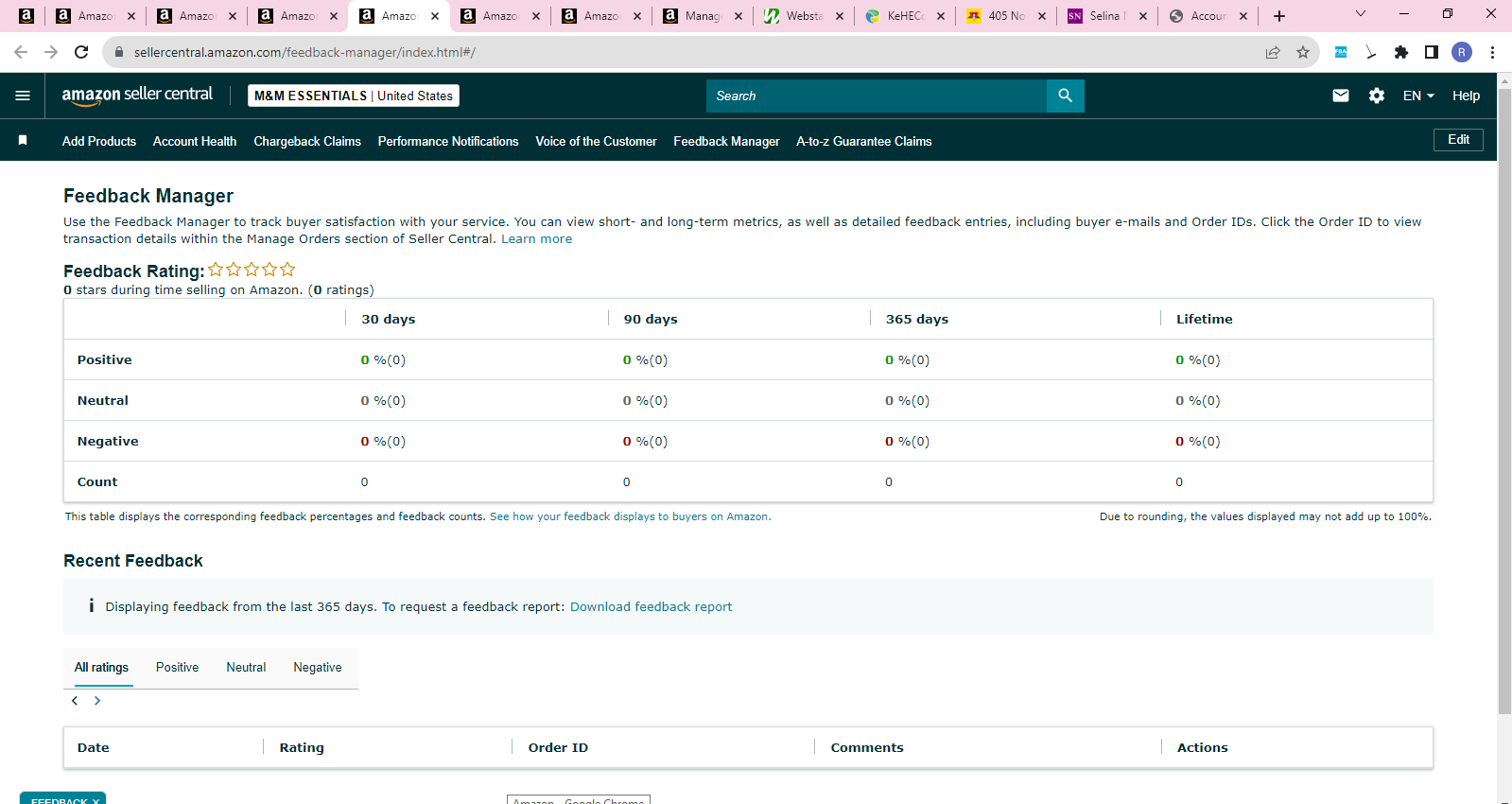Go forward with the browser arrow
The image size is (1512, 804).
[x=51, y=52]
